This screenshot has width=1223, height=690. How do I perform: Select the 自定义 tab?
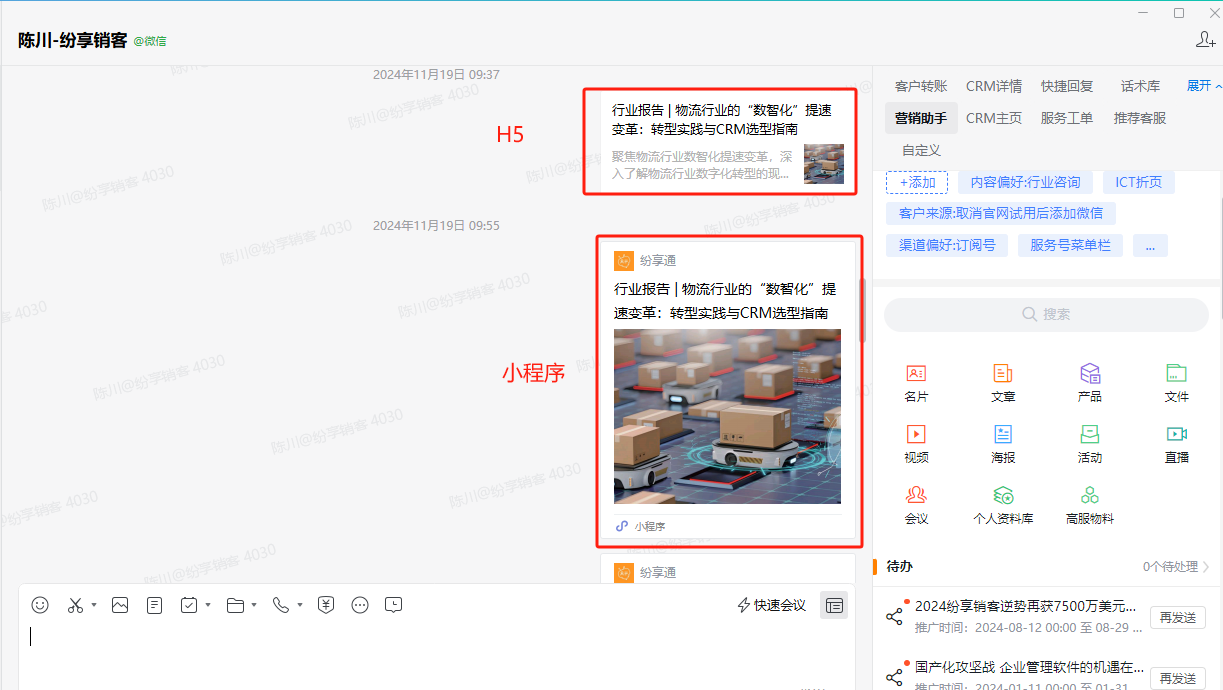(921, 150)
